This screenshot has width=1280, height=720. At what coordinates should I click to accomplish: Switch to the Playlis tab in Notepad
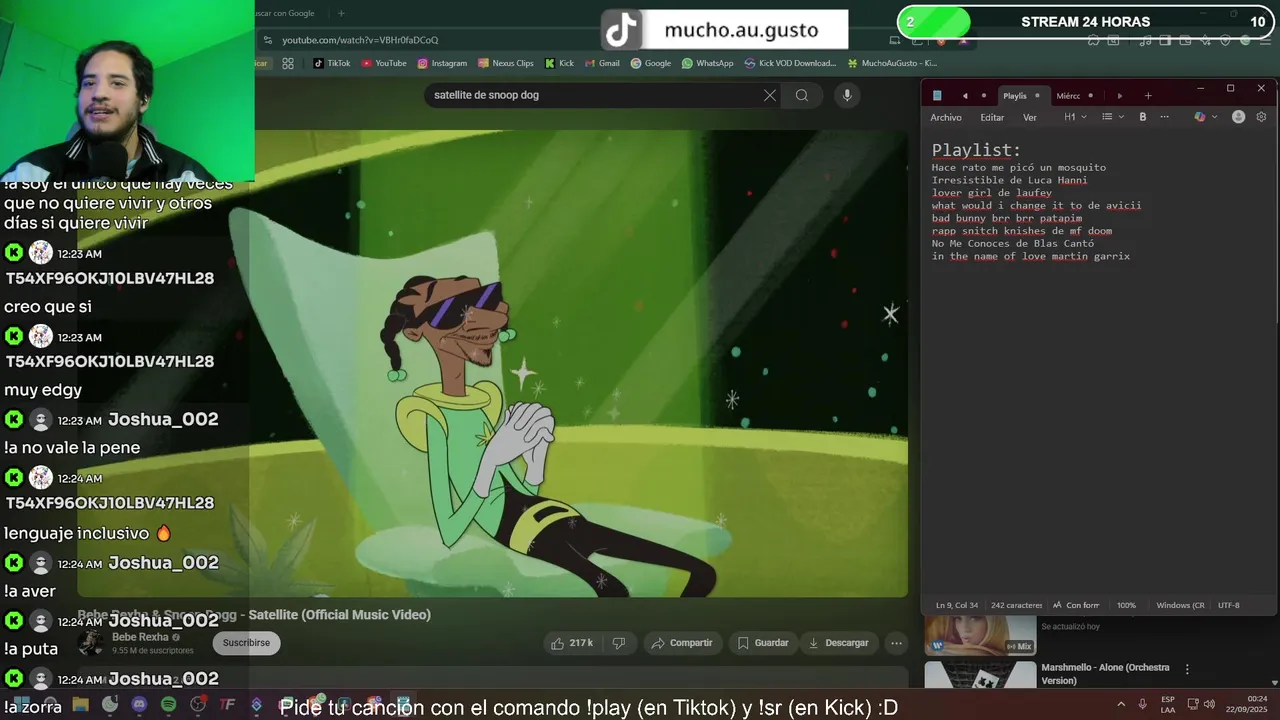pyautogui.click(x=1015, y=96)
